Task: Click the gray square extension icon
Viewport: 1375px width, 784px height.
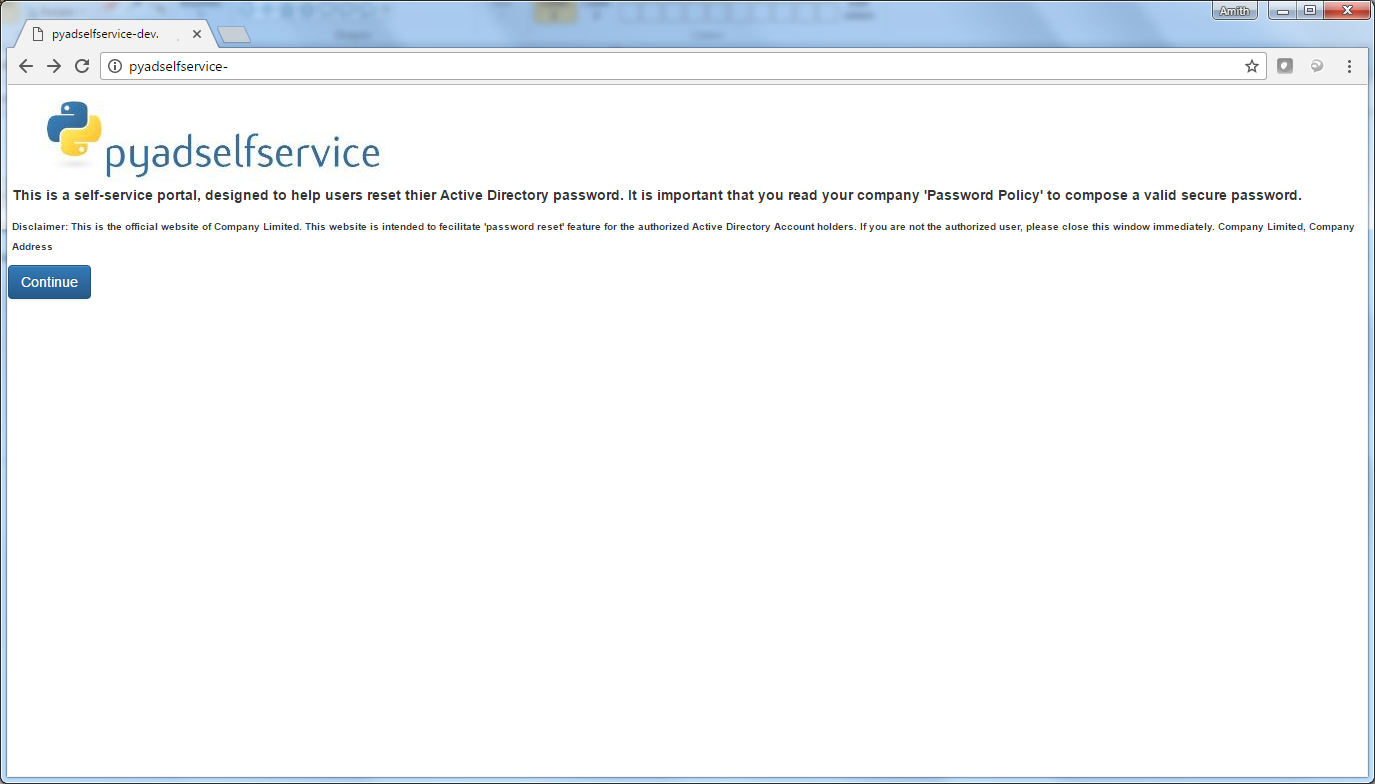Action: (1285, 66)
